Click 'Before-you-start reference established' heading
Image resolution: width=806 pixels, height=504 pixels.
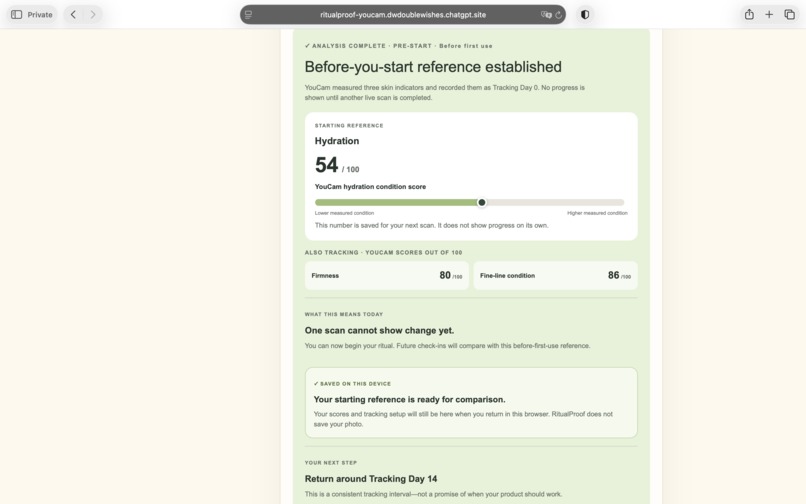(433, 67)
